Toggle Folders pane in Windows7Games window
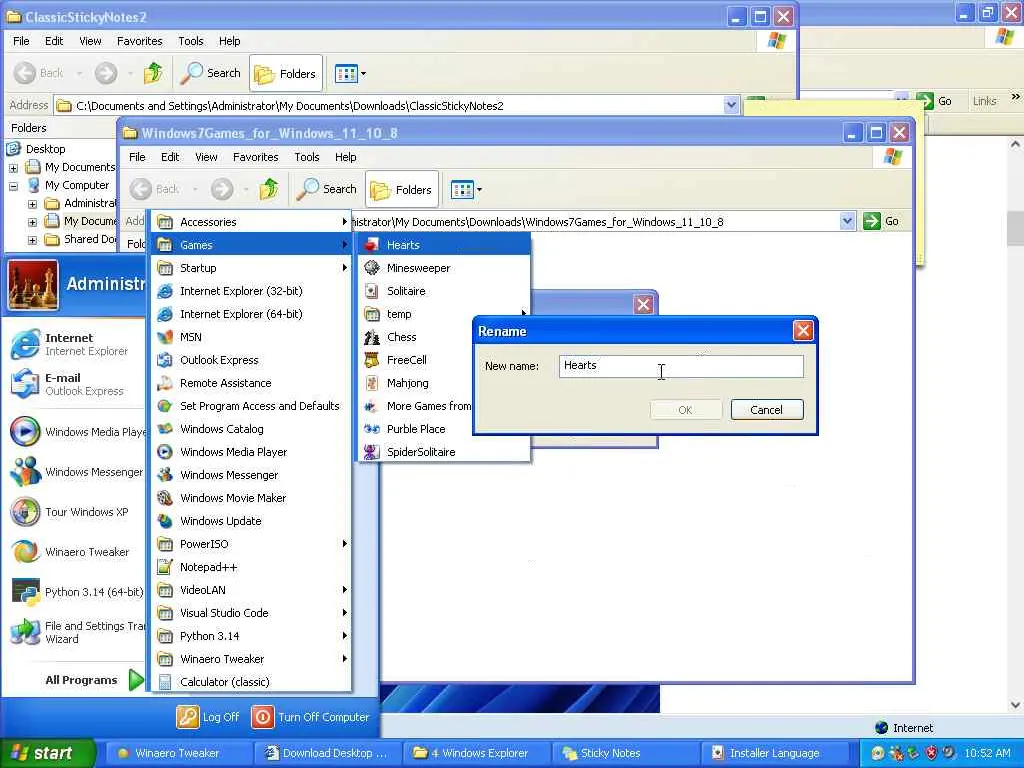 pos(402,190)
